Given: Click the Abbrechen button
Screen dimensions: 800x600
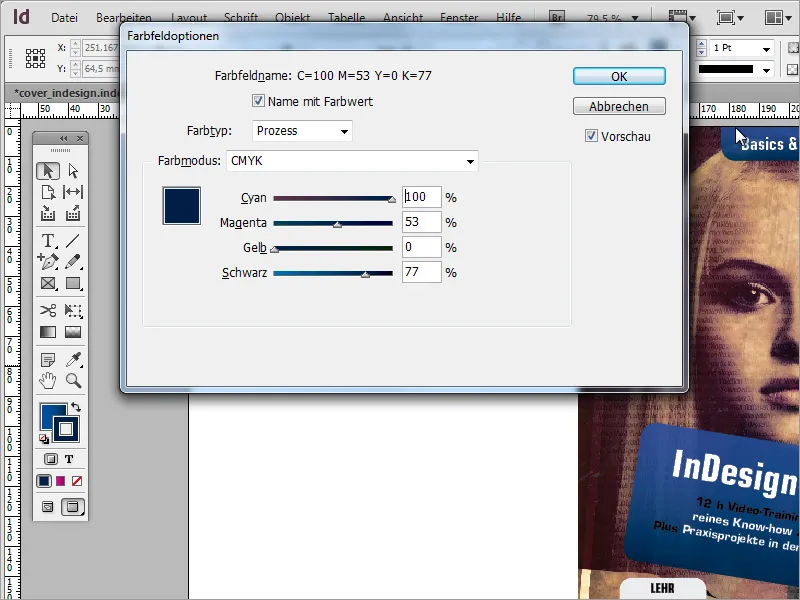Looking at the screenshot, I should [x=619, y=107].
